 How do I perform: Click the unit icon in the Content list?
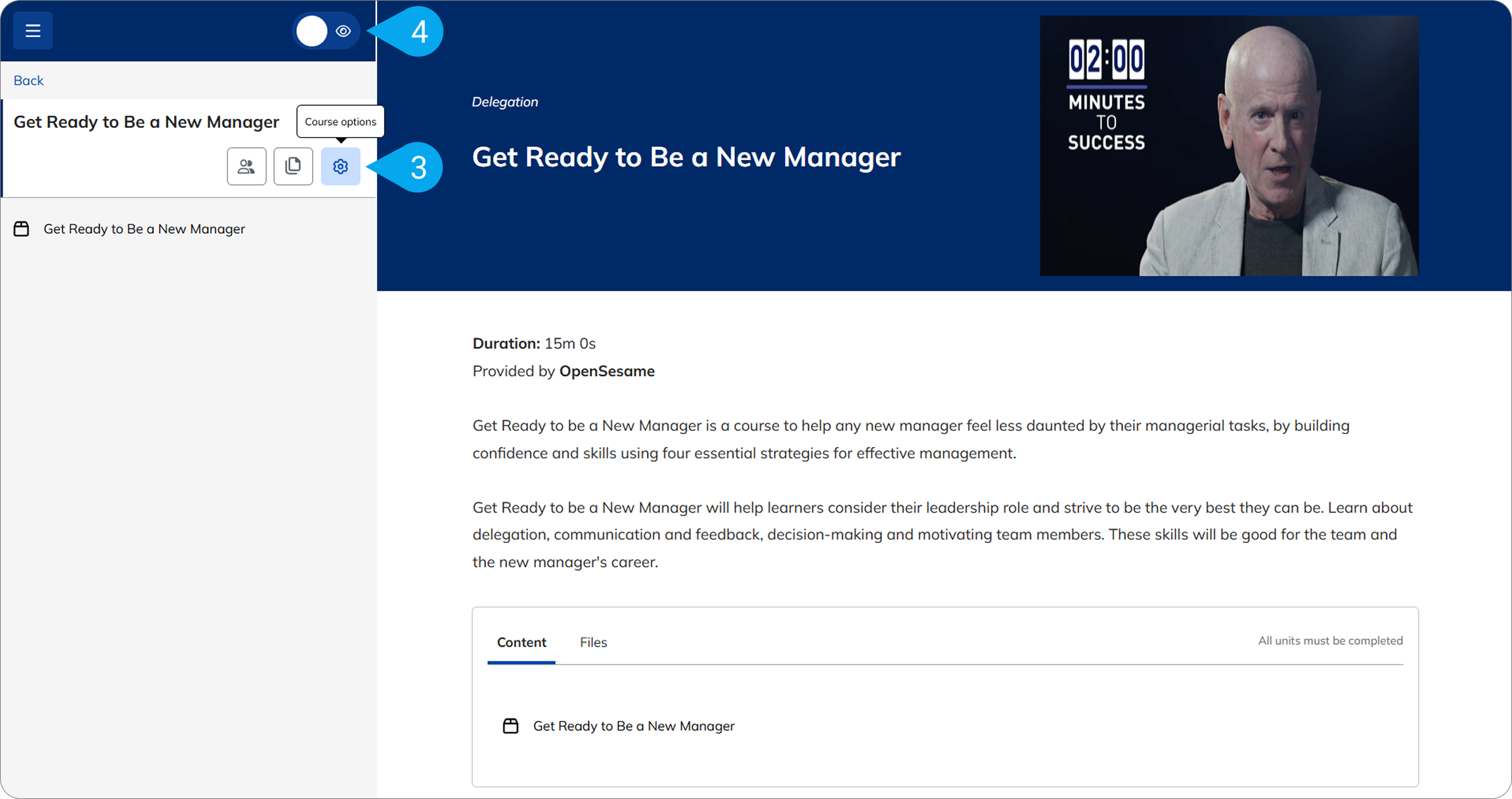(510, 725)
